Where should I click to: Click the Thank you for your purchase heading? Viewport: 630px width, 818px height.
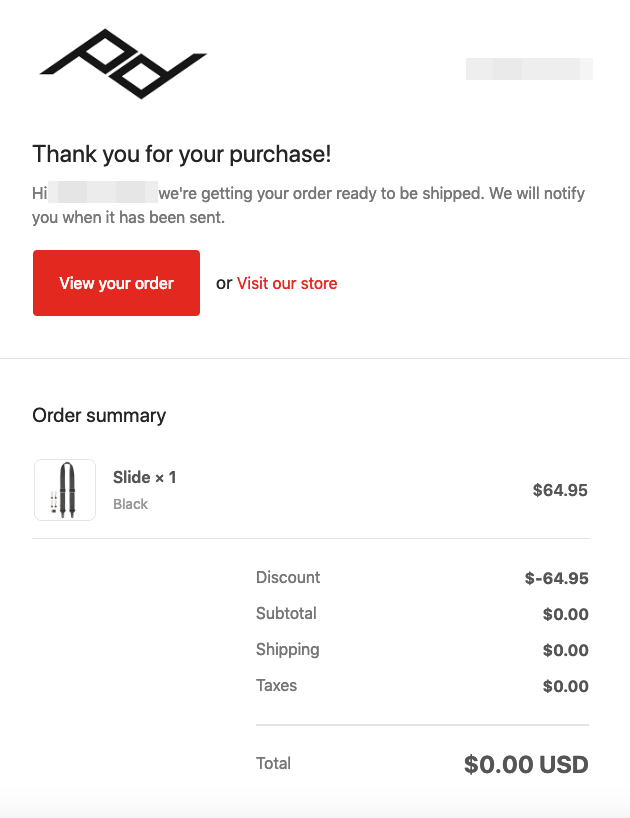pos(181,154)
